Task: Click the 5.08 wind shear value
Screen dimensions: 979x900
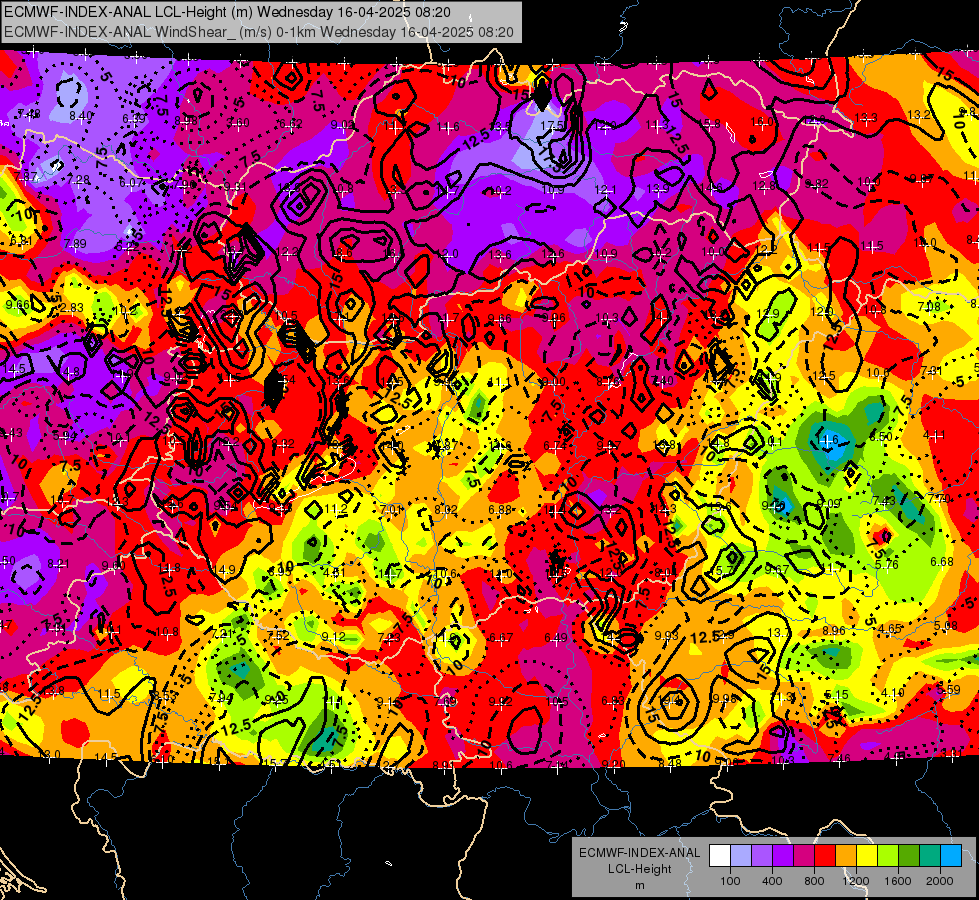Action: point(947,625)
